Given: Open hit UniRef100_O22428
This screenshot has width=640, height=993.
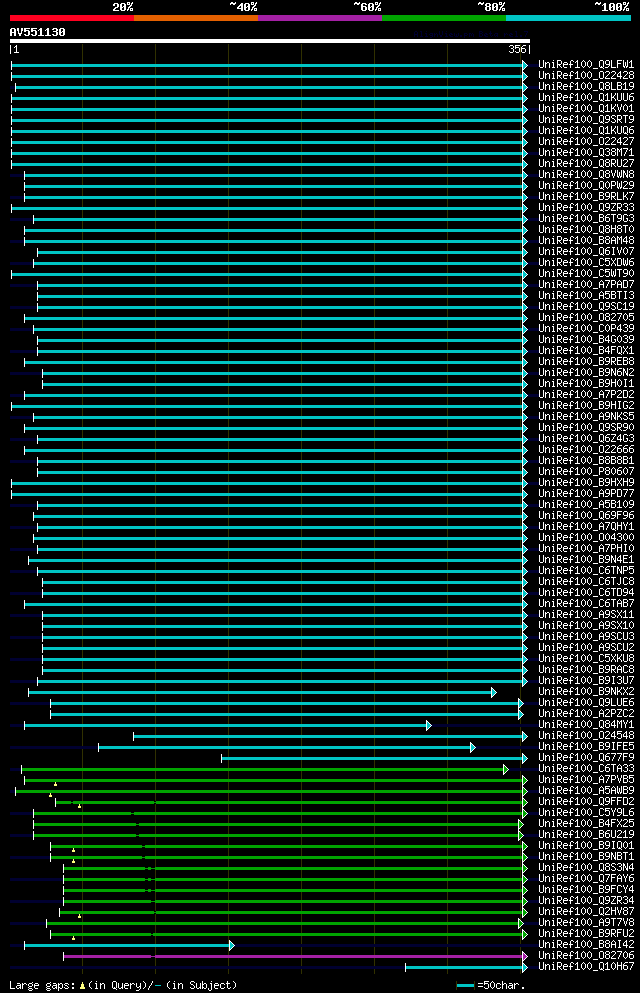Looking at the screenshot, I should pos(586,75).
